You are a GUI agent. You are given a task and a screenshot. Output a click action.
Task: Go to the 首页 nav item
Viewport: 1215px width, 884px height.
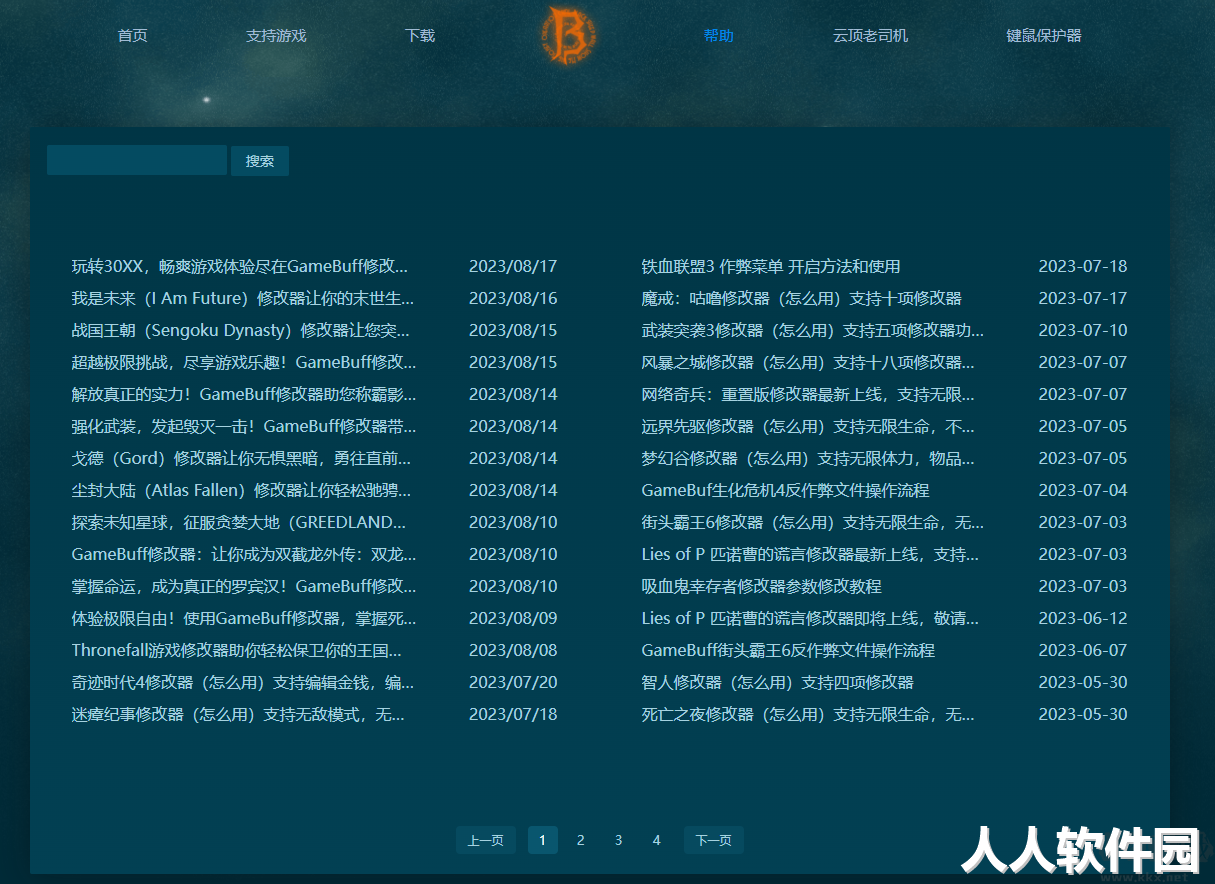pos(132,36)
